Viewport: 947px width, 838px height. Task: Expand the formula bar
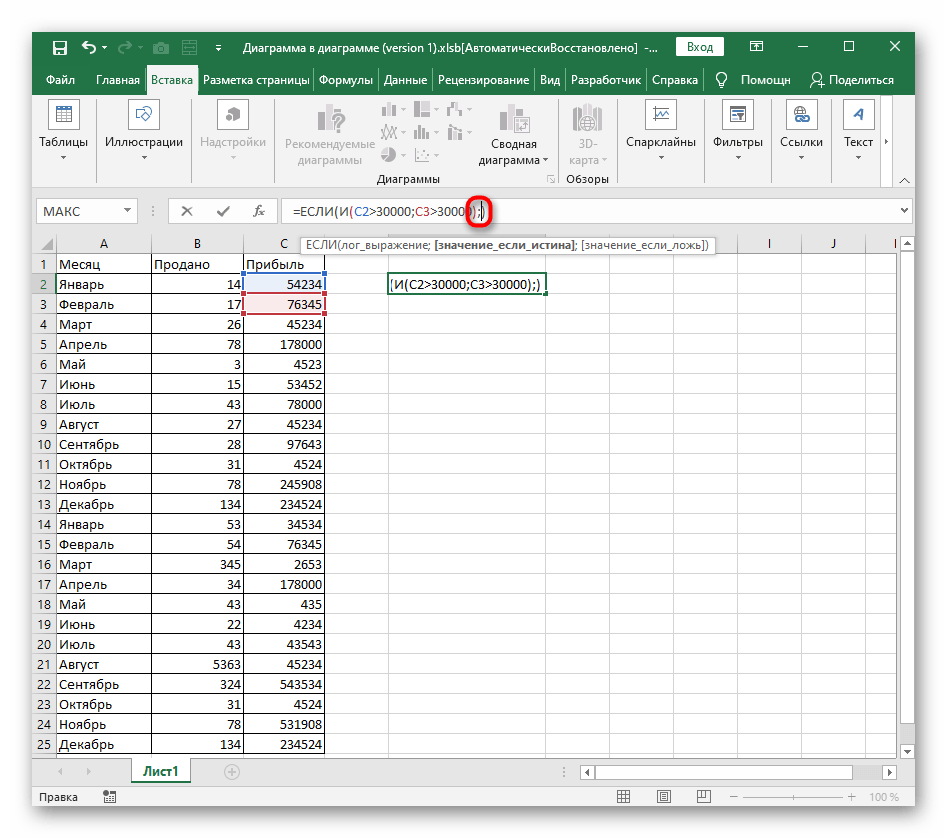(904, 211)
